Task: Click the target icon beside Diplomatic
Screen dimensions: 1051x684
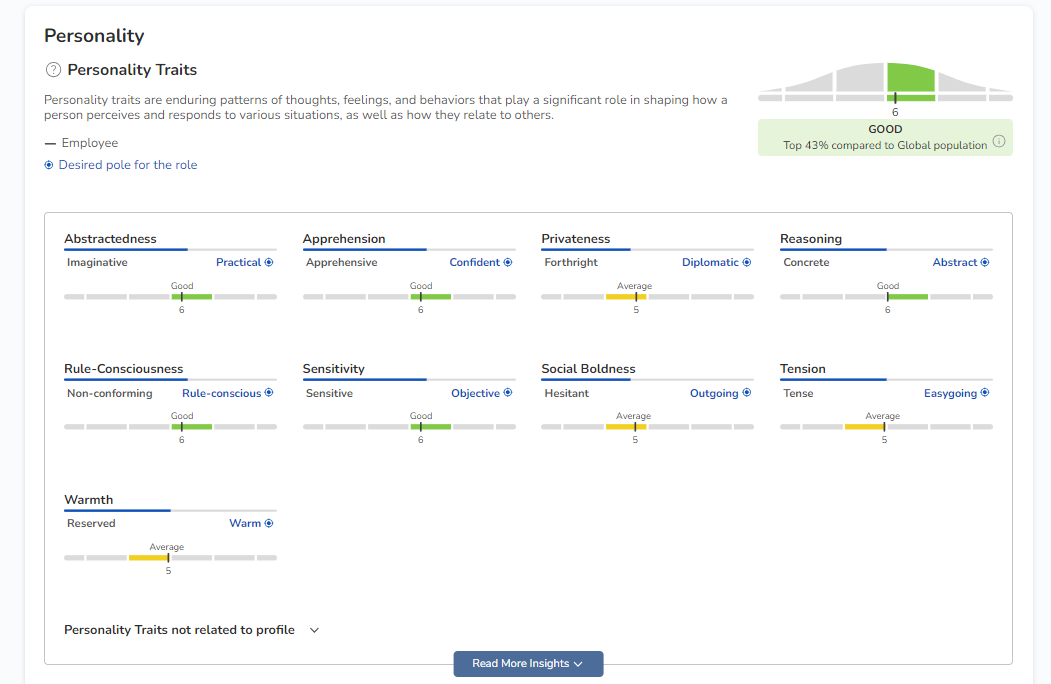Action: click(747, 263)
